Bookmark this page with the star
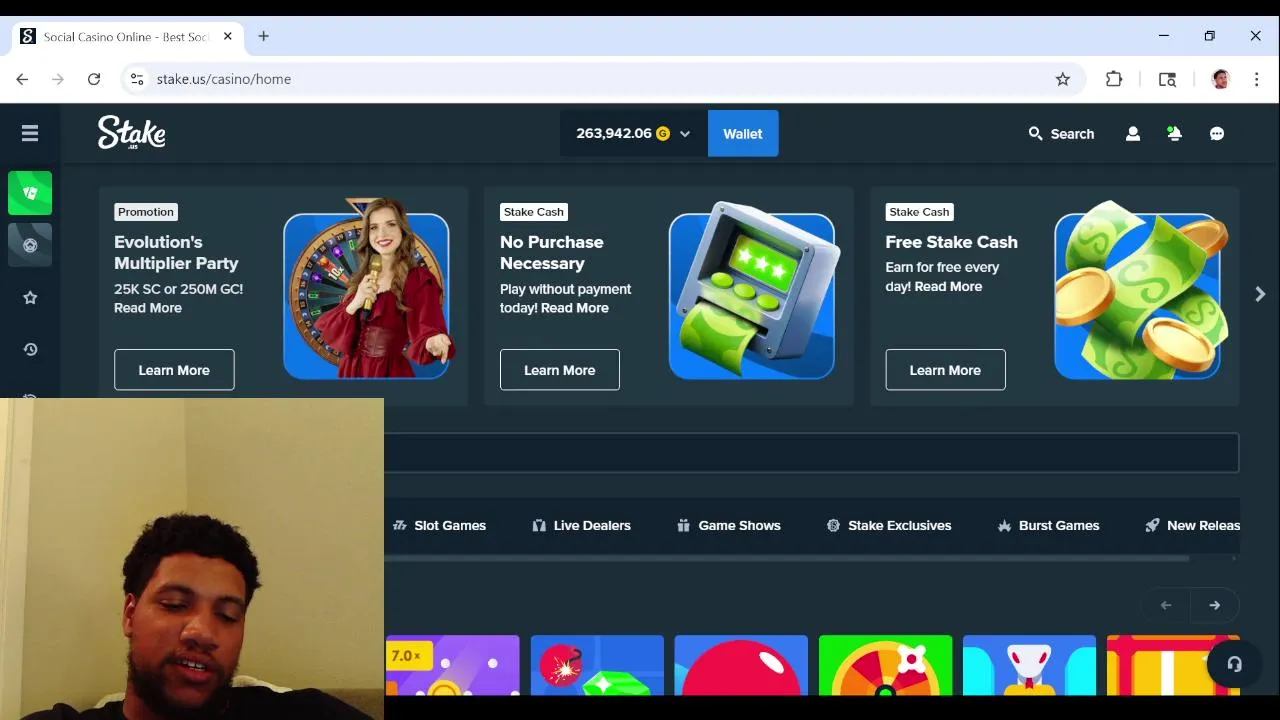 [1063, 79]
